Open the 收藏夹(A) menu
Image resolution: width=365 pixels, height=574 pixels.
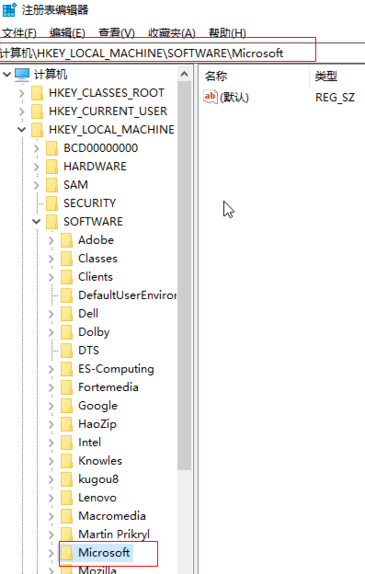171,33
